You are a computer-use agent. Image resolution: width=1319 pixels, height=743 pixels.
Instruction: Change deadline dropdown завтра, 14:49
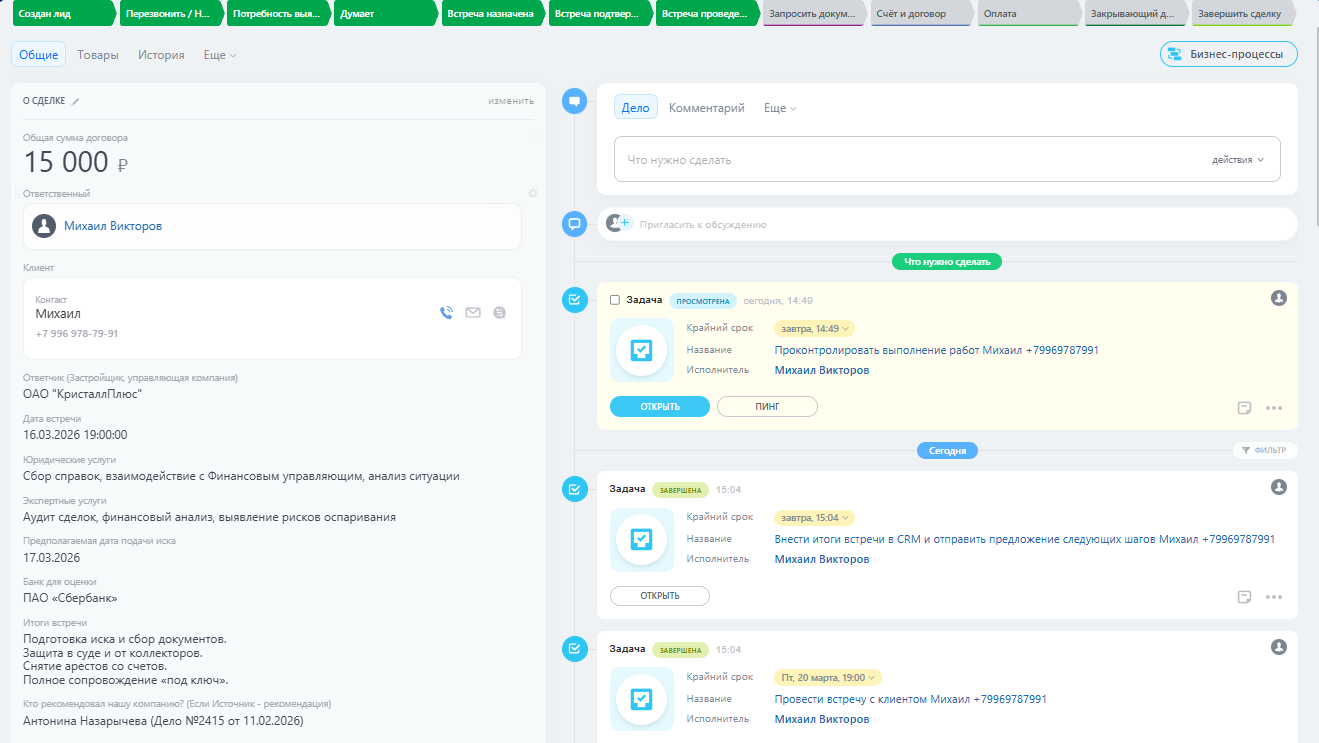pyautogui.click(x=814, y=328)
